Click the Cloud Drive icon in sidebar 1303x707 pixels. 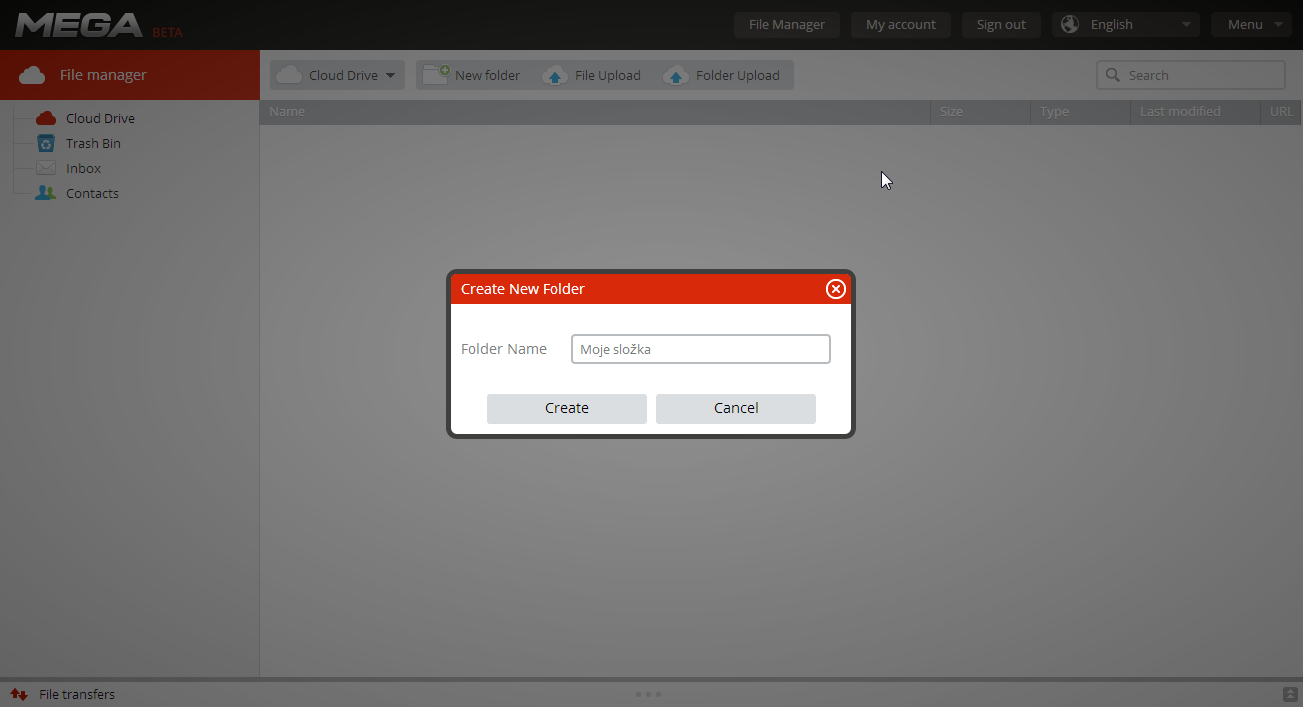click(46, 118)
